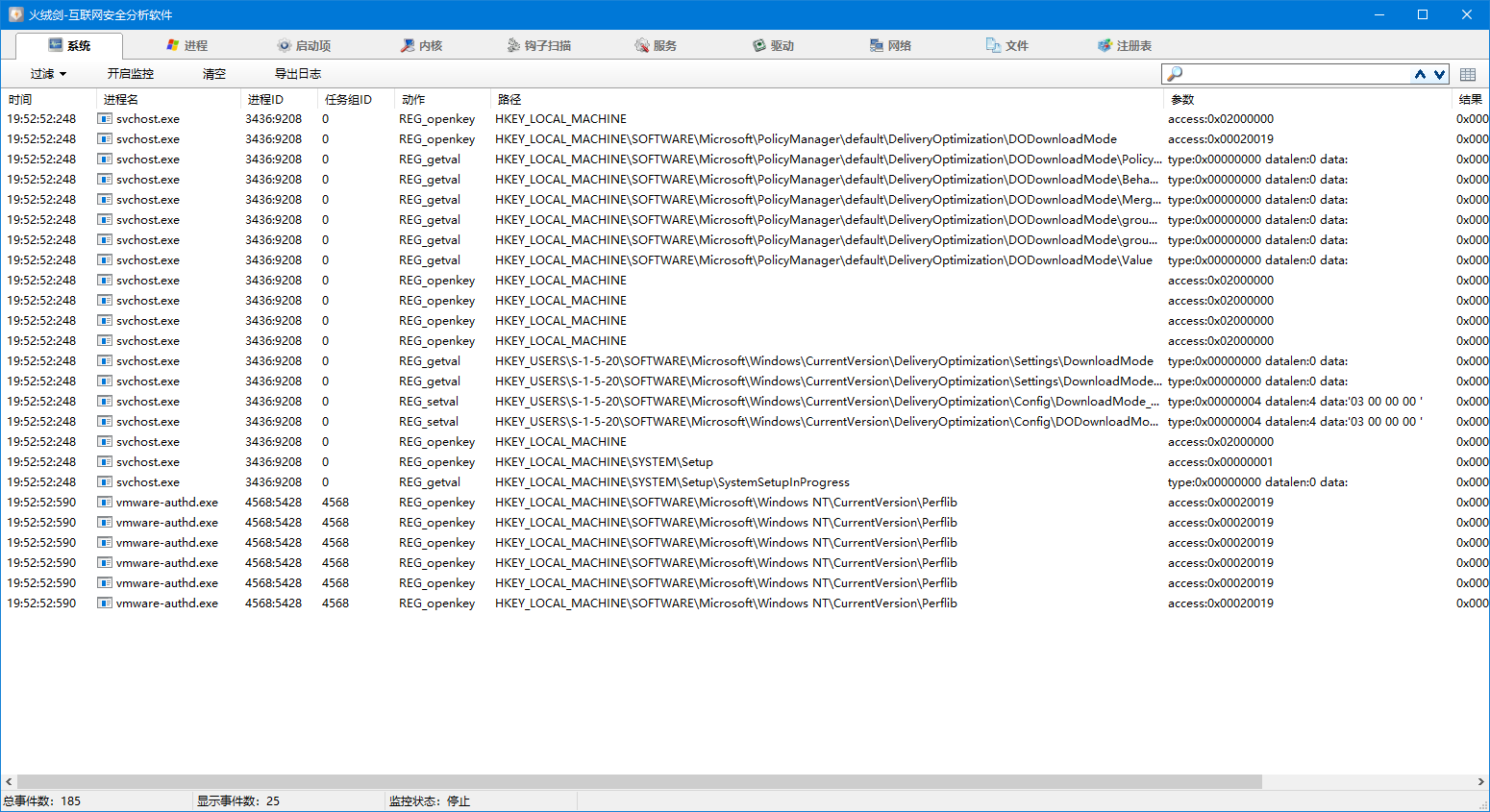The image size is (1490, 812).
Task: Click the search next down arrow
Action: (x=1439, y=74)
